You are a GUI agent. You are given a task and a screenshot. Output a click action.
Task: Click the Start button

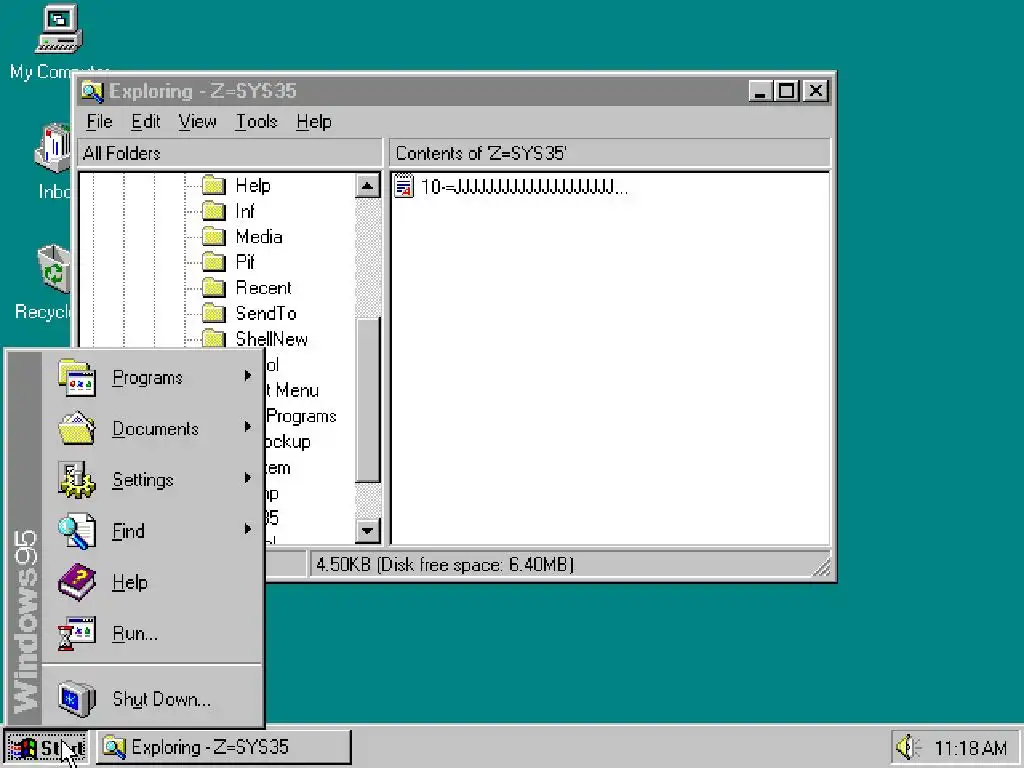tap(46, 747)
